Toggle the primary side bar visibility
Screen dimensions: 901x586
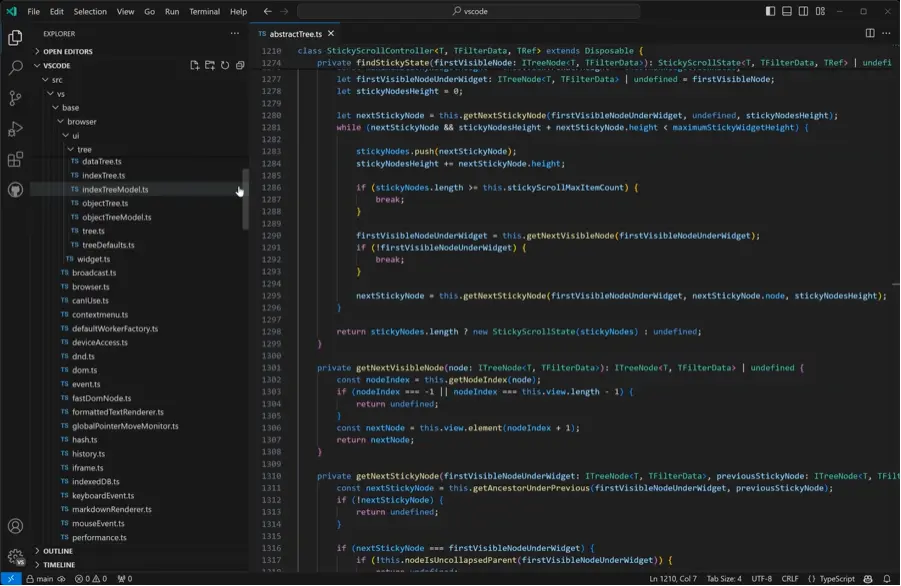click(770, 11)
